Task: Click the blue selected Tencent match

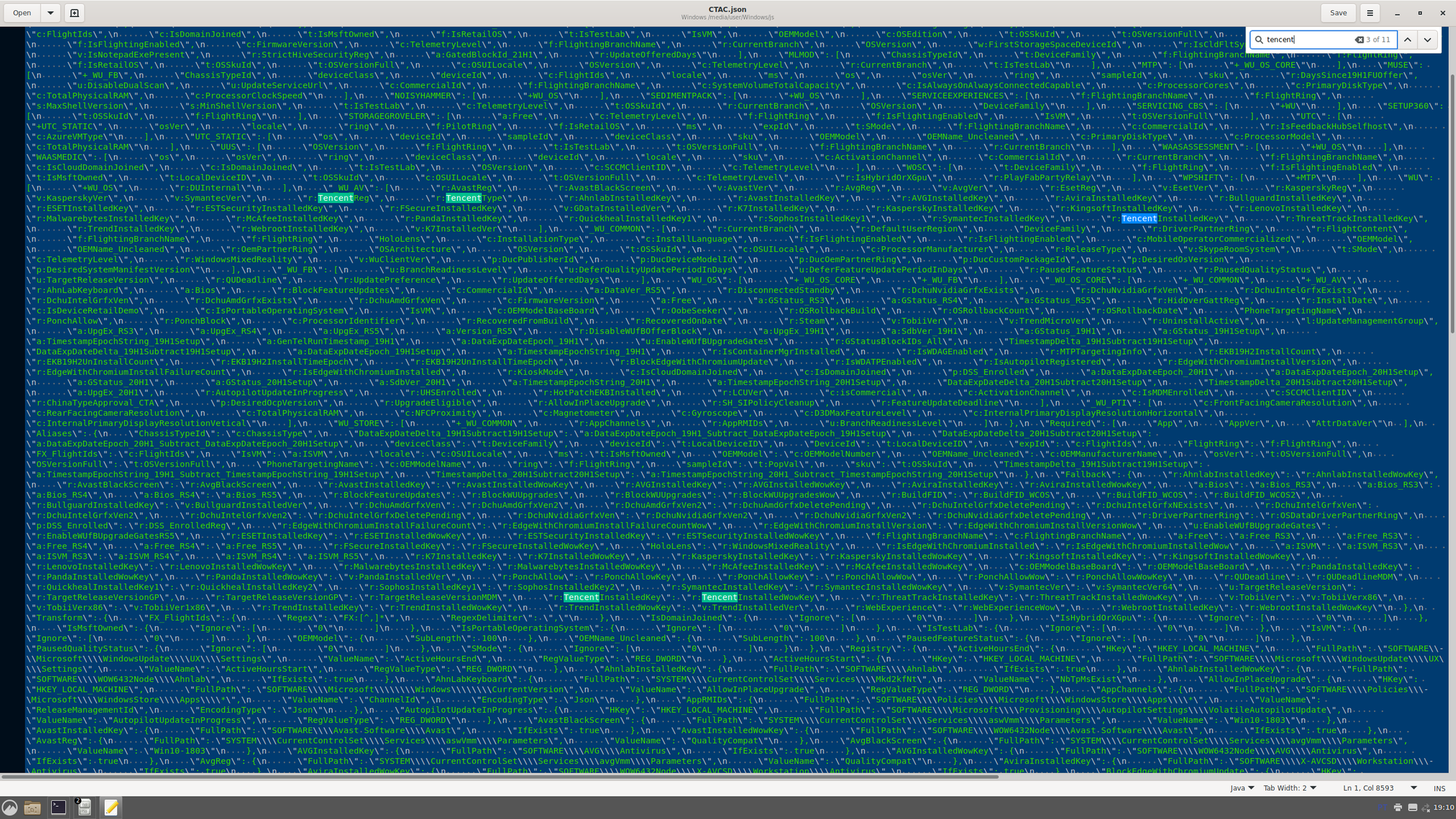Action: [1139, 218]
